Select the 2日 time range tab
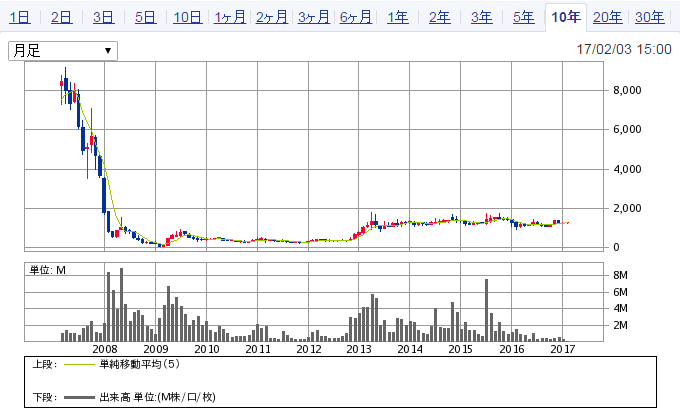 tap(62, 17)
